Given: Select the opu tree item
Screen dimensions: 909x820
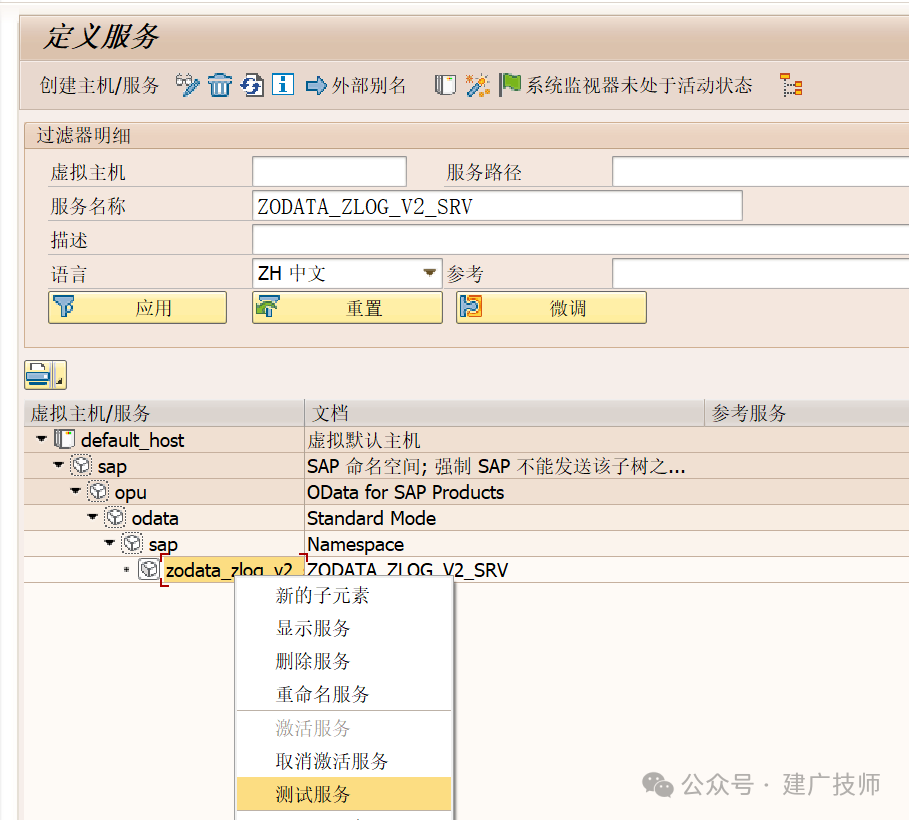Looking at the screenshot, I should [x=130, y=492].
